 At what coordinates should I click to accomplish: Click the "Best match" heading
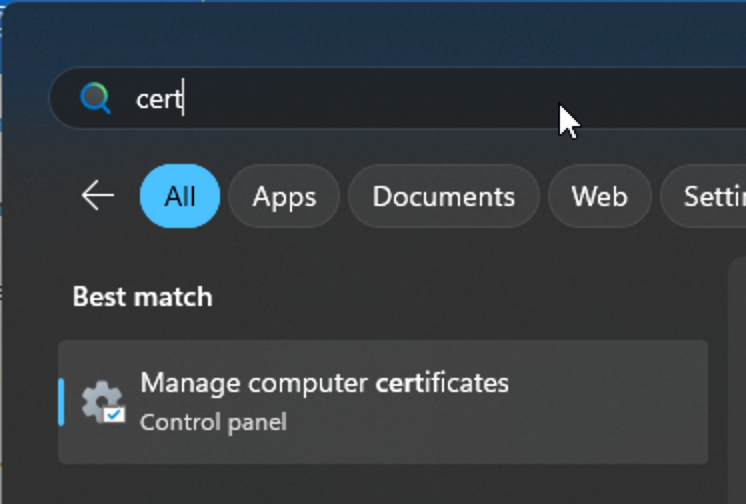(x=143, y=297)
